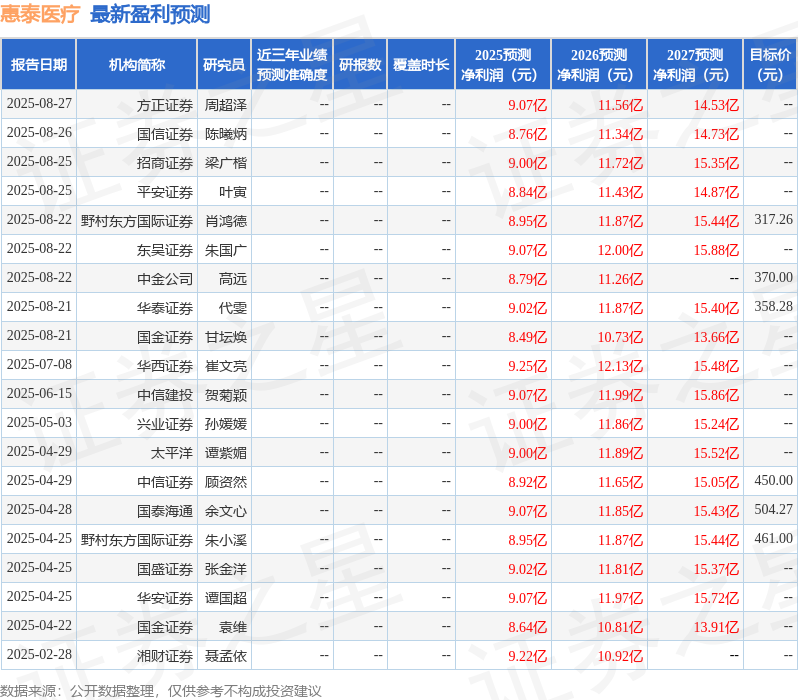Select researcher 甘坛焕
The width and height of the screenshot is (798, 700).
click(225, 338)
